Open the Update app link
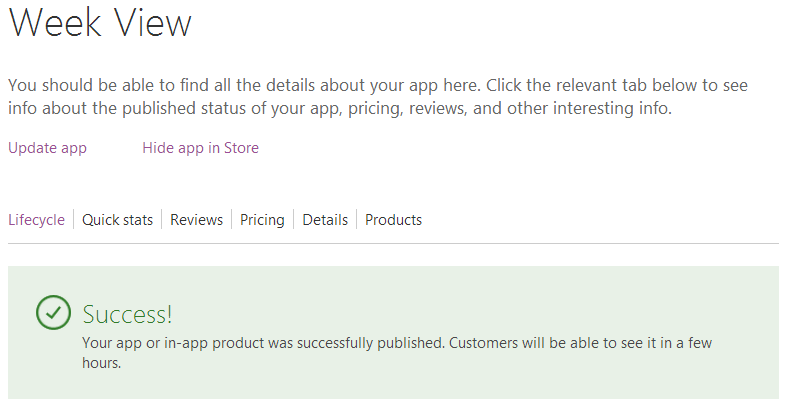Viewport: 787px width, 409px height. coord(47,148)
